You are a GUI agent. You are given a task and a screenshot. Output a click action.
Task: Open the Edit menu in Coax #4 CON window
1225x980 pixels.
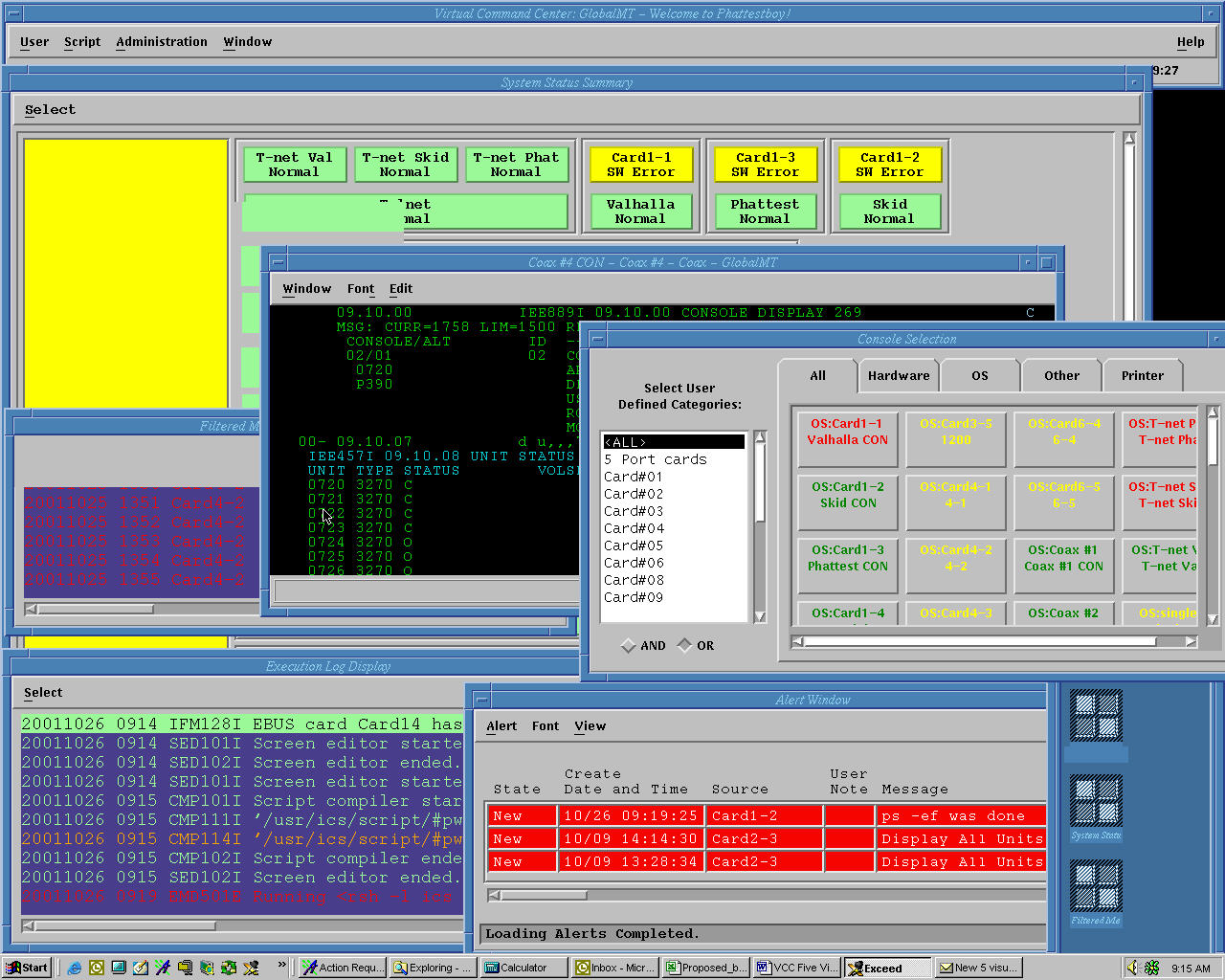[401, 288]
